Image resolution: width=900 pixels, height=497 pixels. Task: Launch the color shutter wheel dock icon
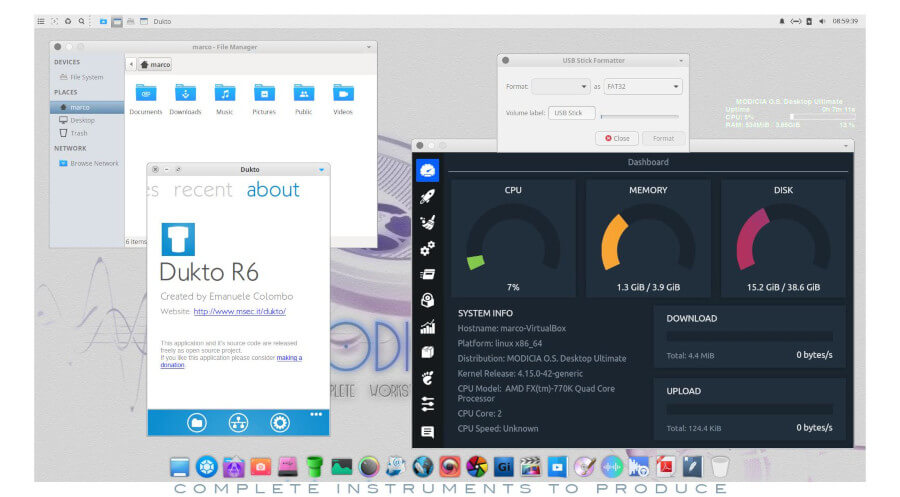click(476, 467)
